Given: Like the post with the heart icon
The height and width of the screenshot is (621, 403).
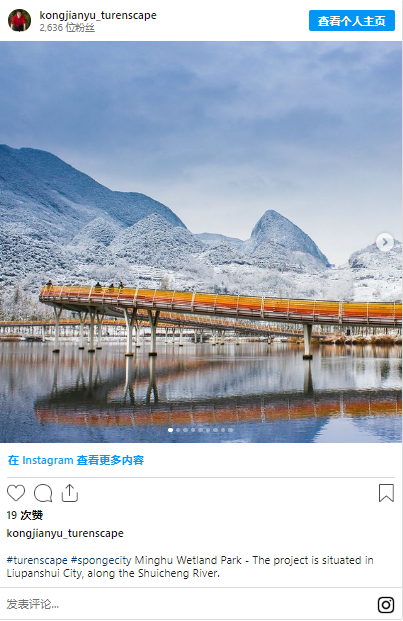Looking at the screenshot, I should (x=16, y=493).
